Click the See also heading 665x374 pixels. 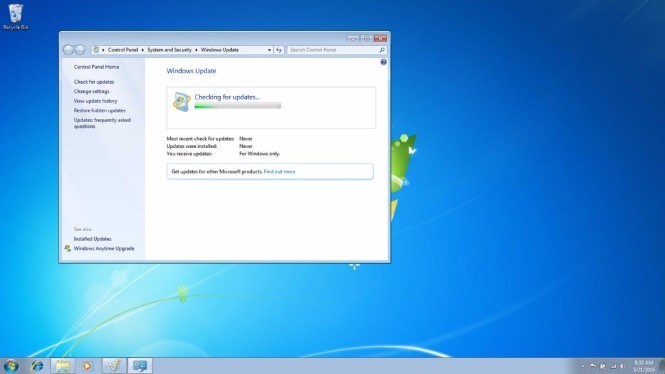coord(82,229)
